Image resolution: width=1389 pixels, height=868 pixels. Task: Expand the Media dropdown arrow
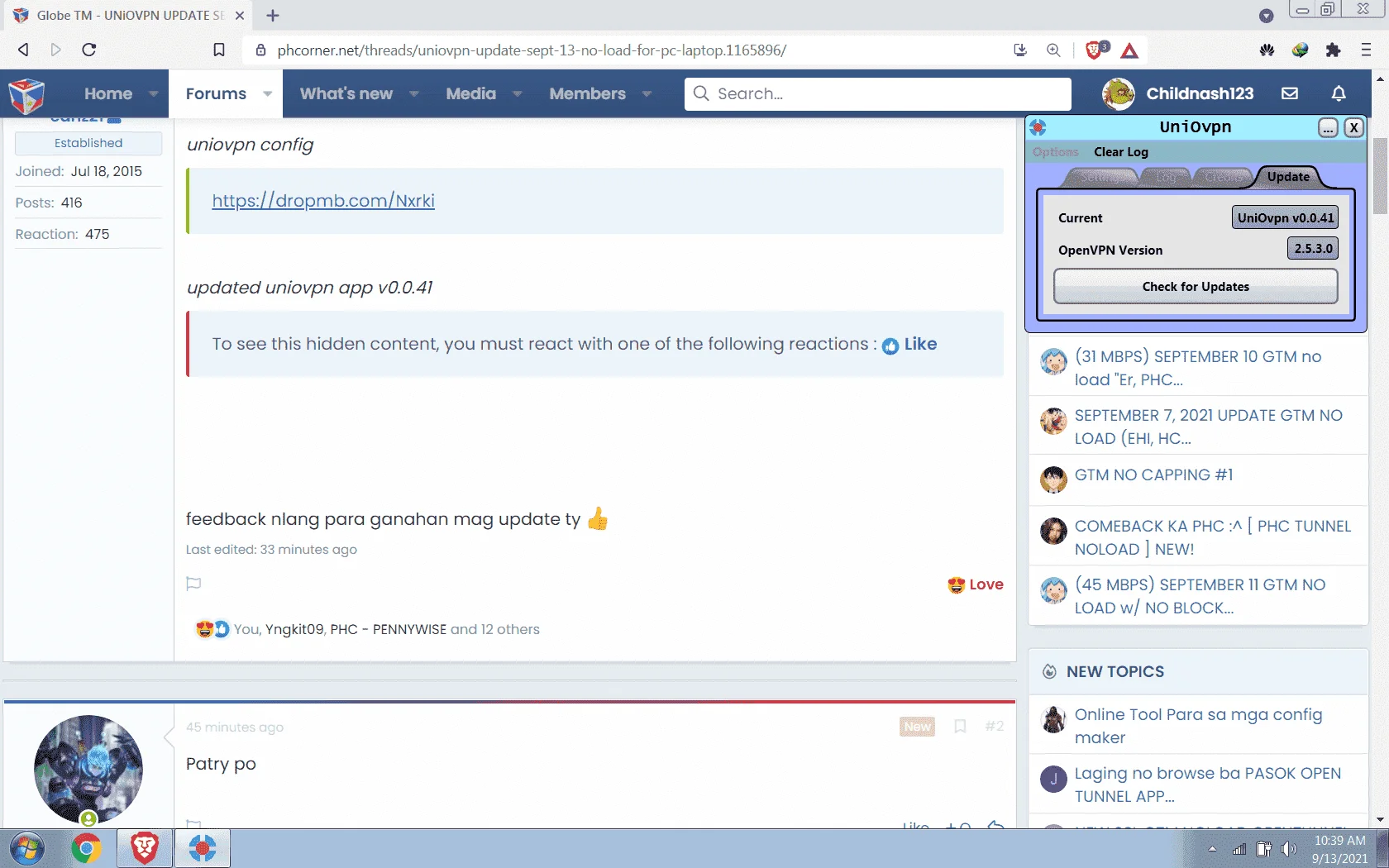518,93
